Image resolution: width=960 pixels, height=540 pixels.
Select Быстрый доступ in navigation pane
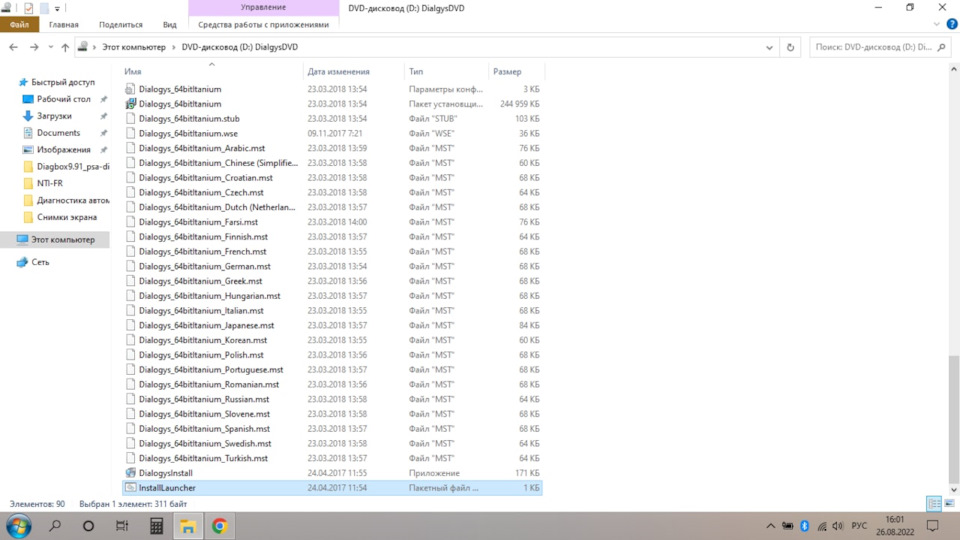[x=62, y=82]
